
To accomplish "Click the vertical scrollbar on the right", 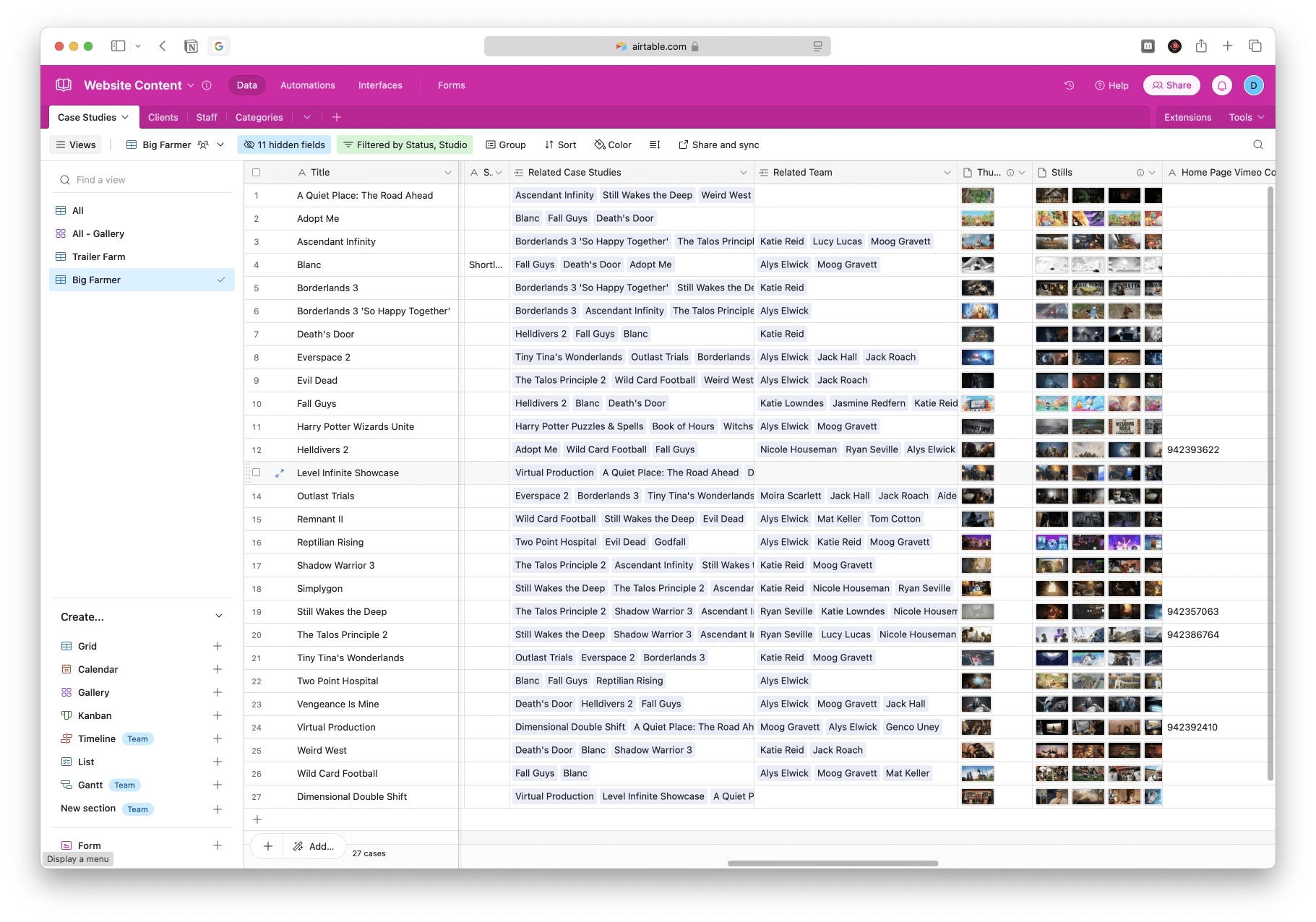I will (1270, 484).
